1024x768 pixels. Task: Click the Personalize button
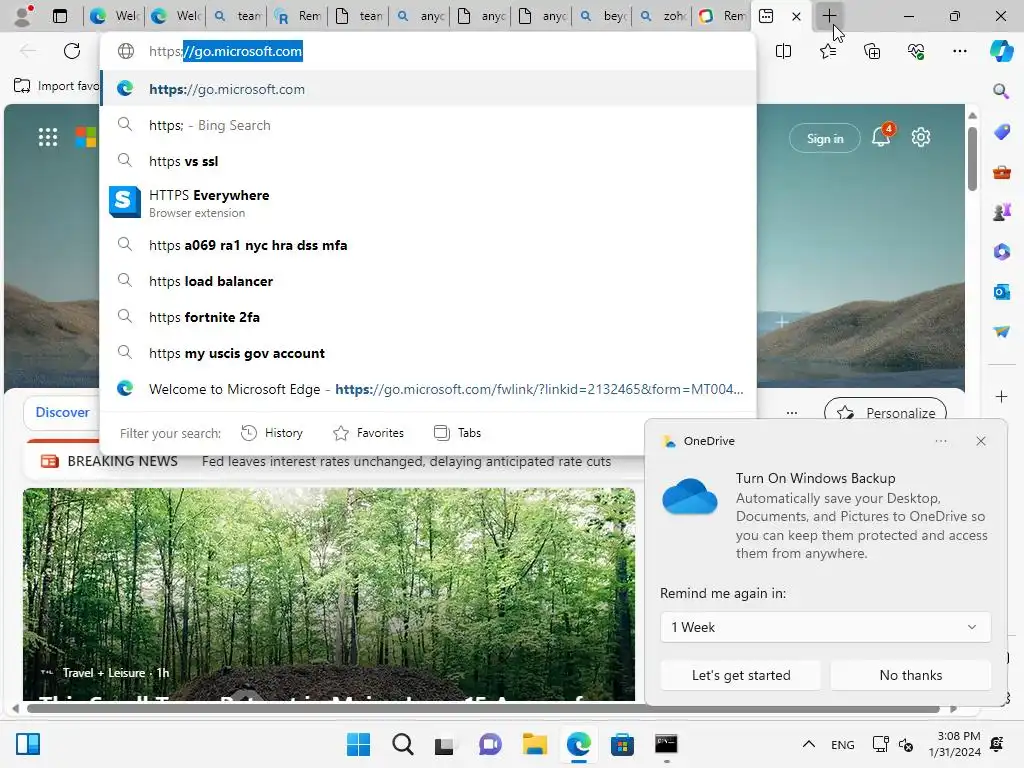tap(886, 413)
